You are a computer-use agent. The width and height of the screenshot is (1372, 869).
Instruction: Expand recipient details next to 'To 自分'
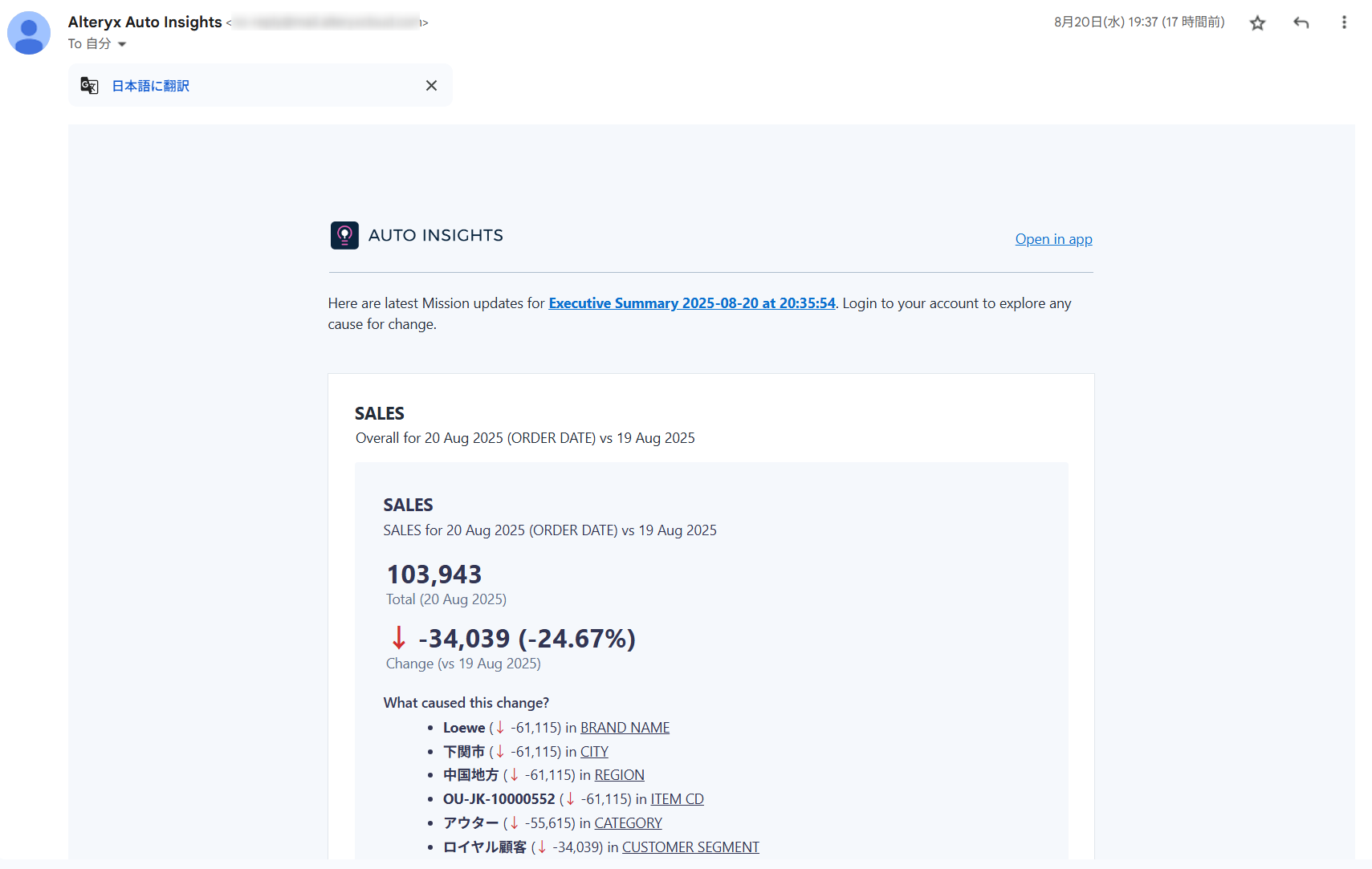[122, 44]
